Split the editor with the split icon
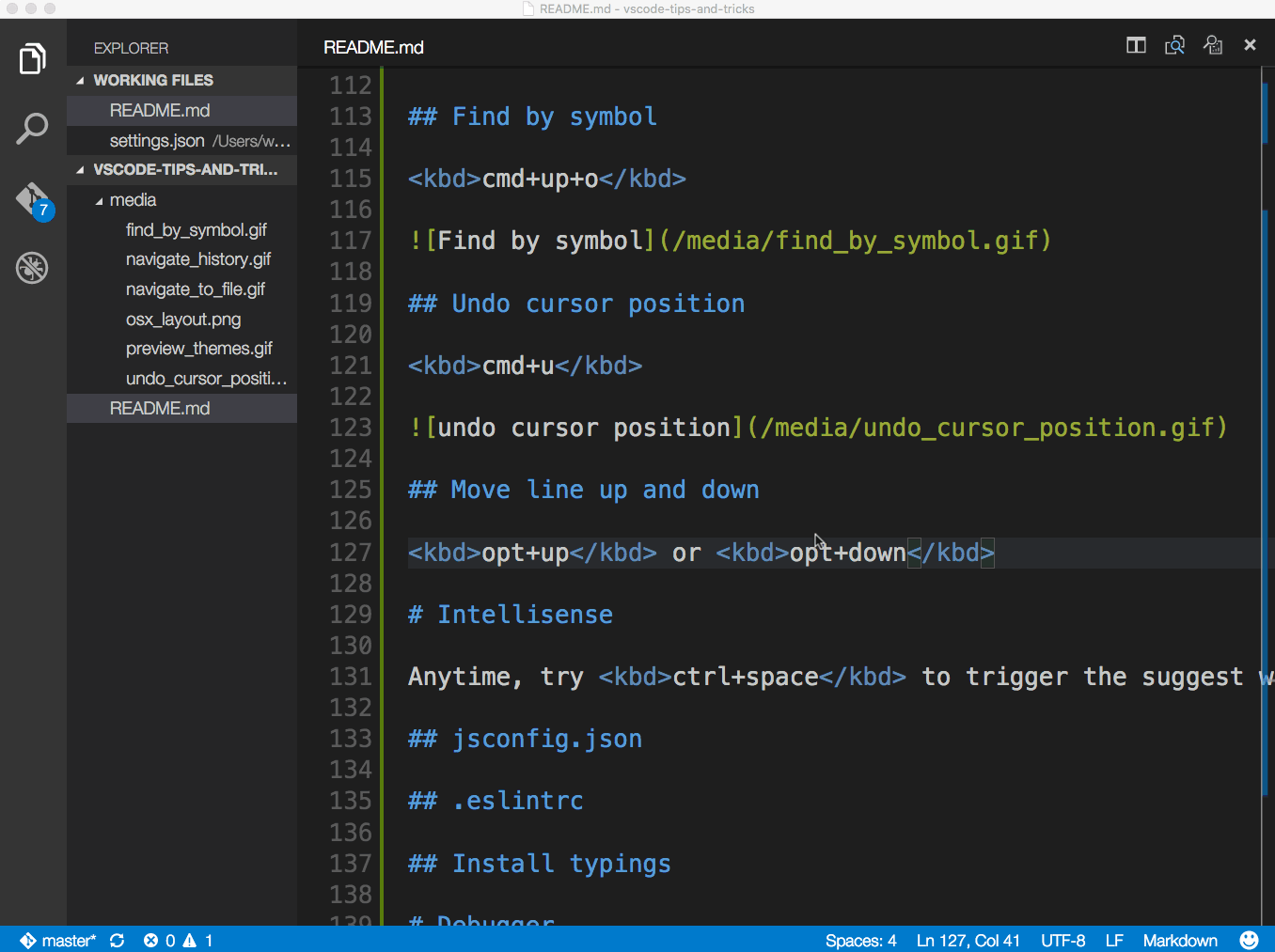This screenshot has height=952, width=1275. (x=1136, y=44)
